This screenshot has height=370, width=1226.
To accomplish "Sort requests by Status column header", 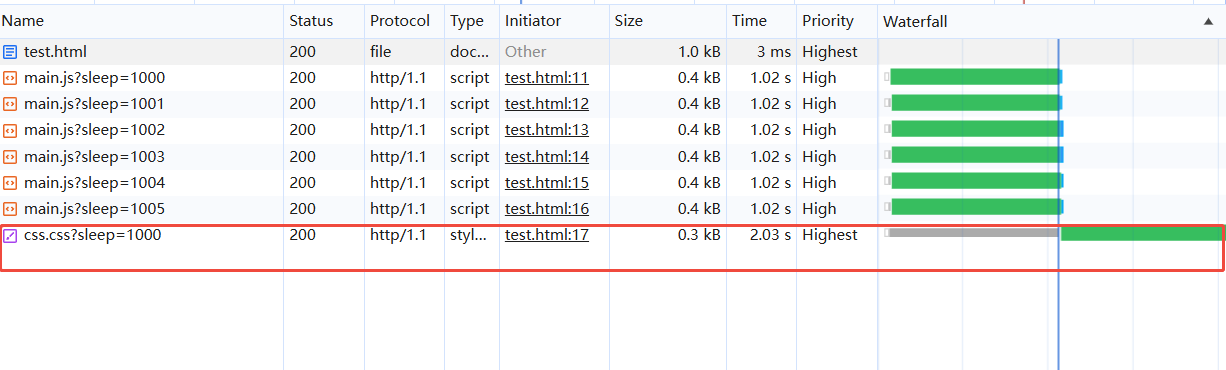I will point(311,21).
